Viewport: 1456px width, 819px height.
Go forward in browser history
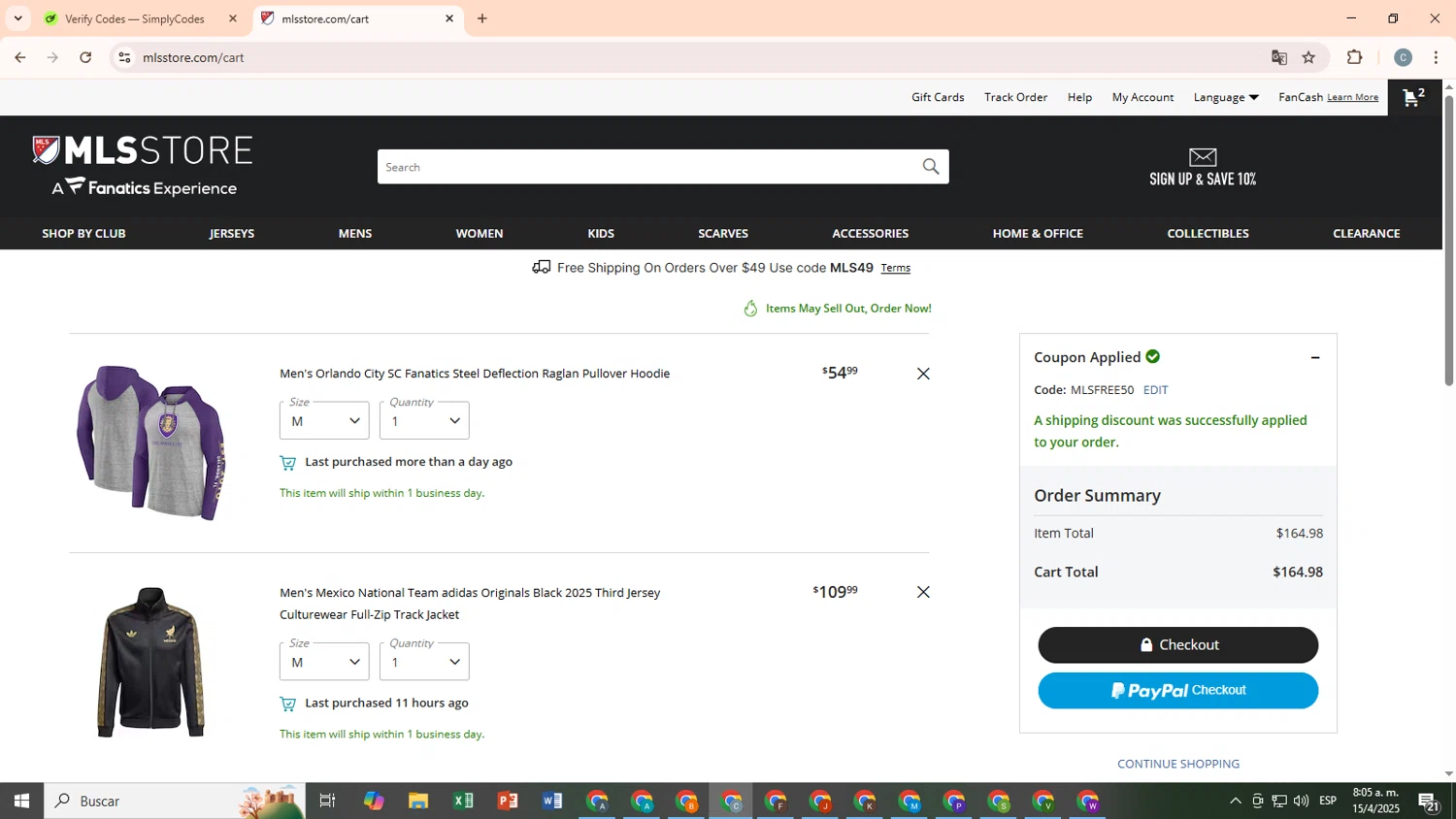52,57
